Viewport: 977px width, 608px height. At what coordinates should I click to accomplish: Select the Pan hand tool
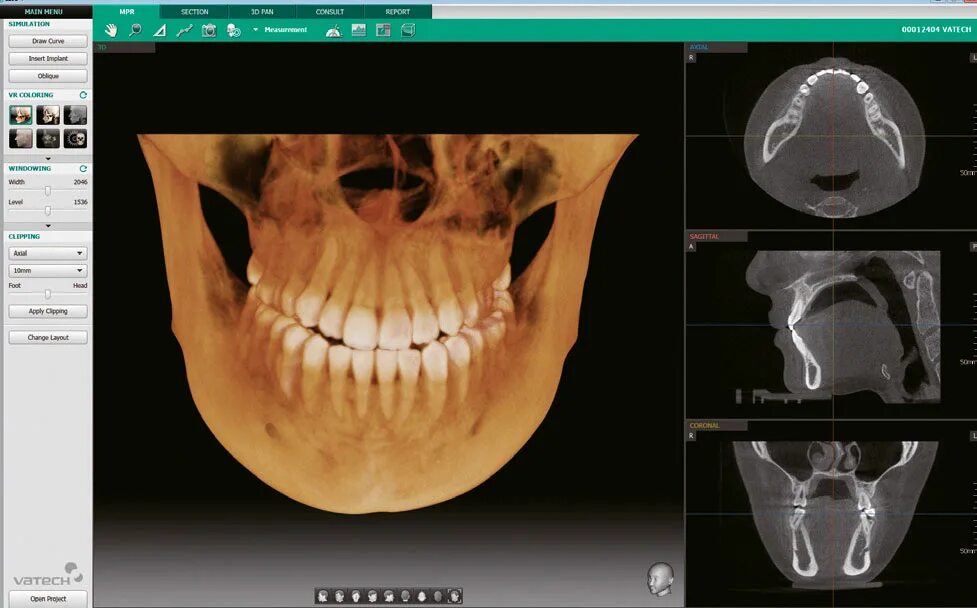(110, 31)
